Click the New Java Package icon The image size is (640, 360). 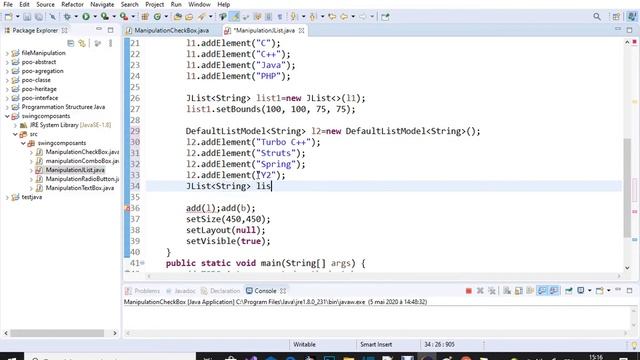(145, 17)
